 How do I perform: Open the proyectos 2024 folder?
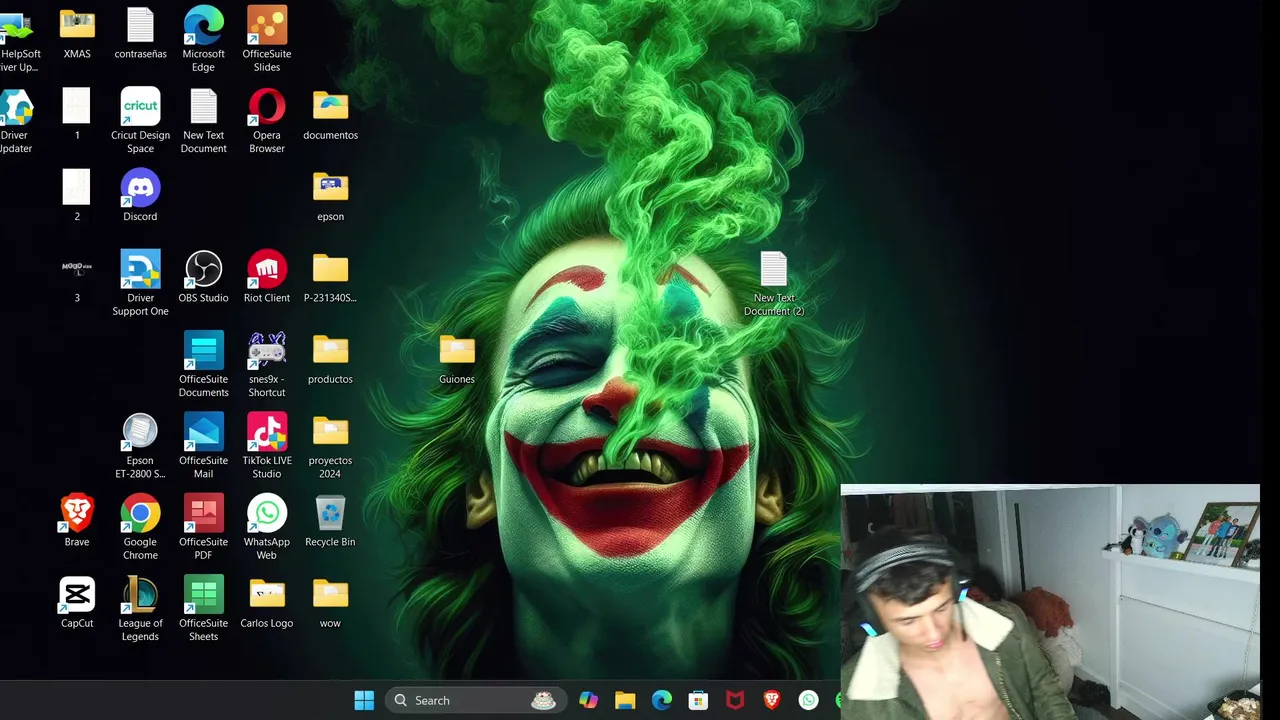point(330,446)
